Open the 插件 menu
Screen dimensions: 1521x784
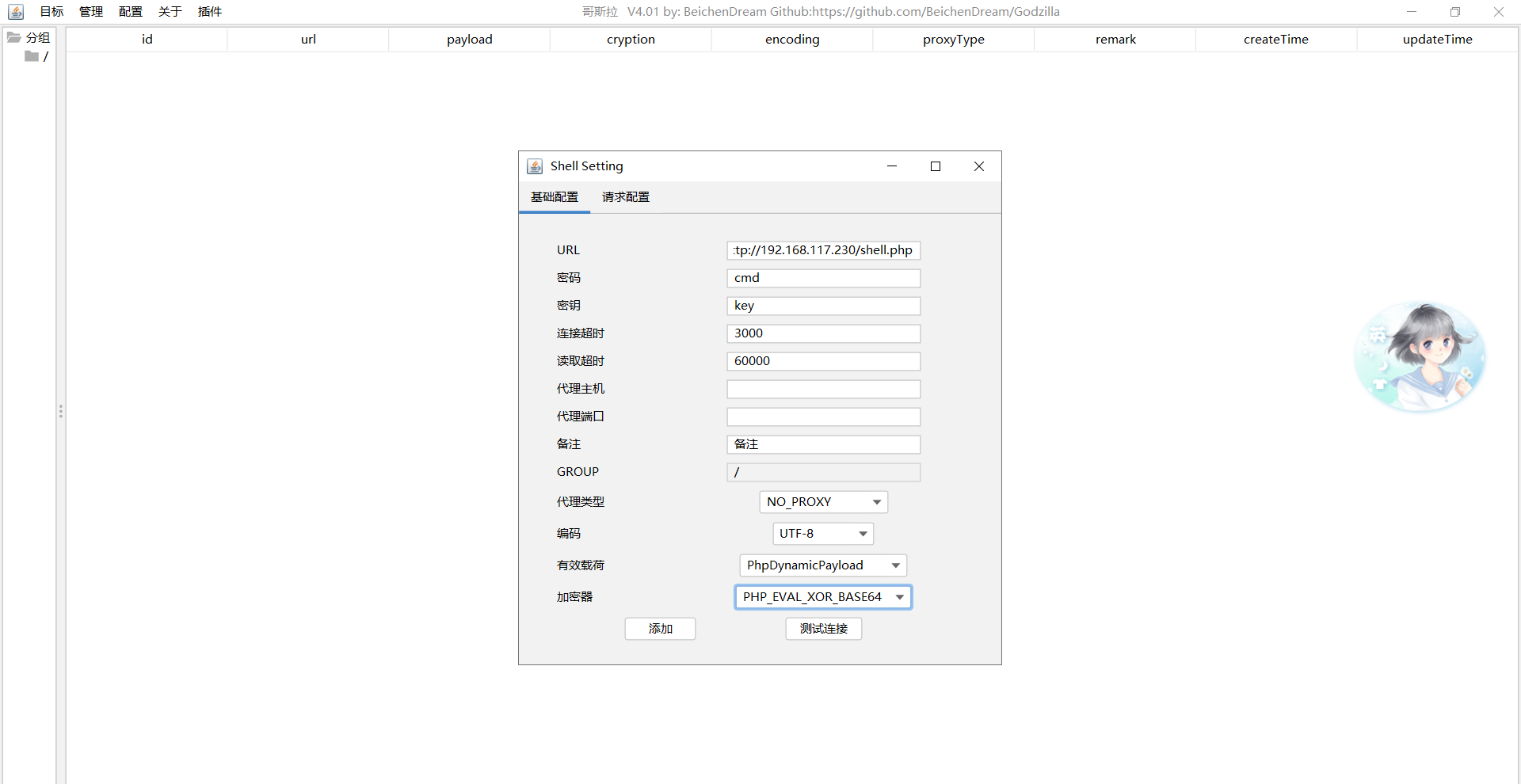pyautogui.click(x=210, y=12)
